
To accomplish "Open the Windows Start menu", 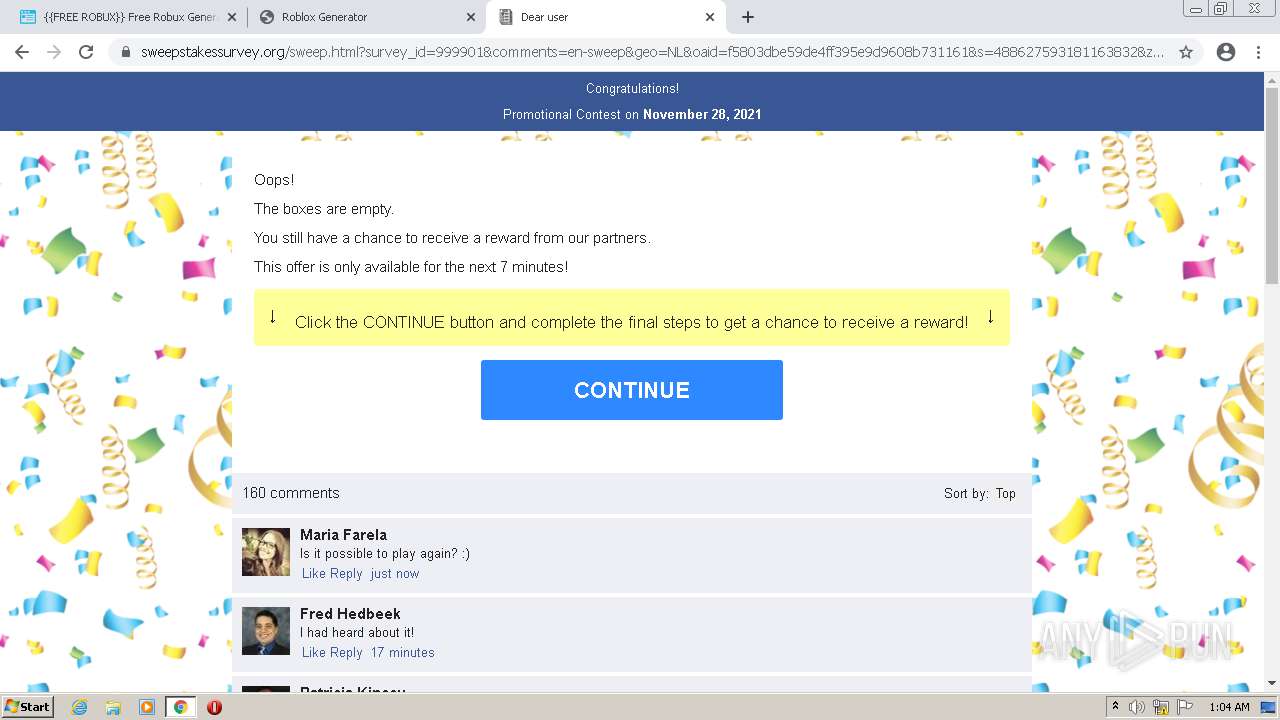I will (x=28, y=707).
